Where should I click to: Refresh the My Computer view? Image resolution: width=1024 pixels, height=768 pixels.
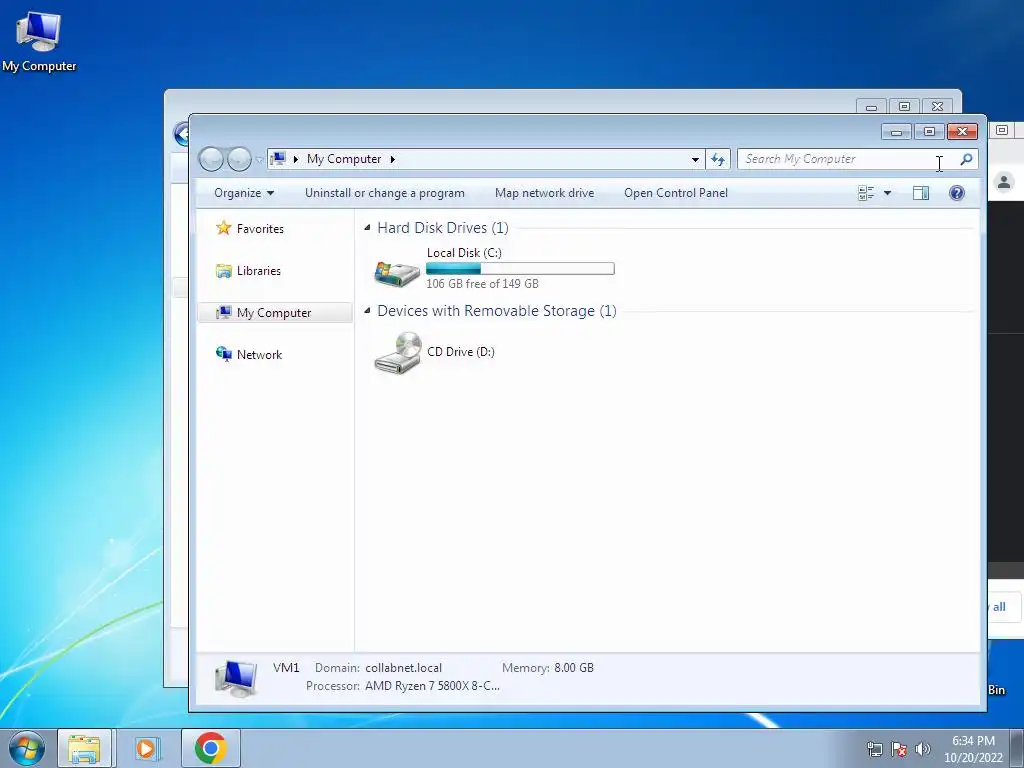coord(718,159)
